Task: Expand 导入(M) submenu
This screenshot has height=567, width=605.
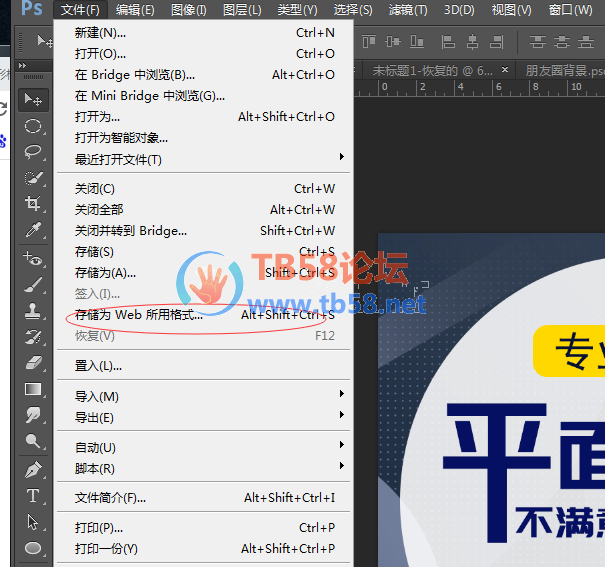Action: point(203,396)
